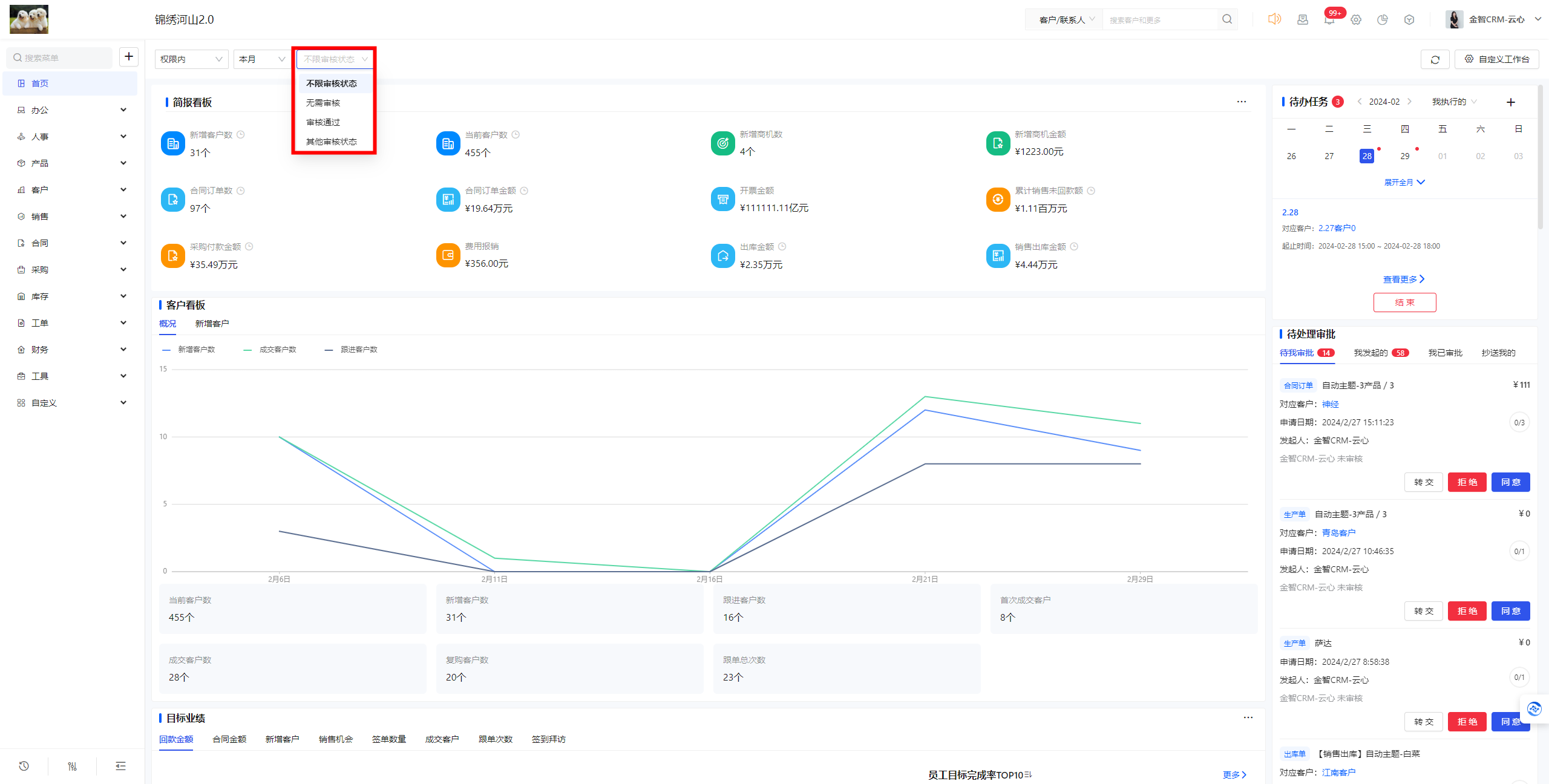Viewport: 1549px width, 784px height.
Task: Click the sliders settings icon at sidebar bottom
Action: pos(73,766)
